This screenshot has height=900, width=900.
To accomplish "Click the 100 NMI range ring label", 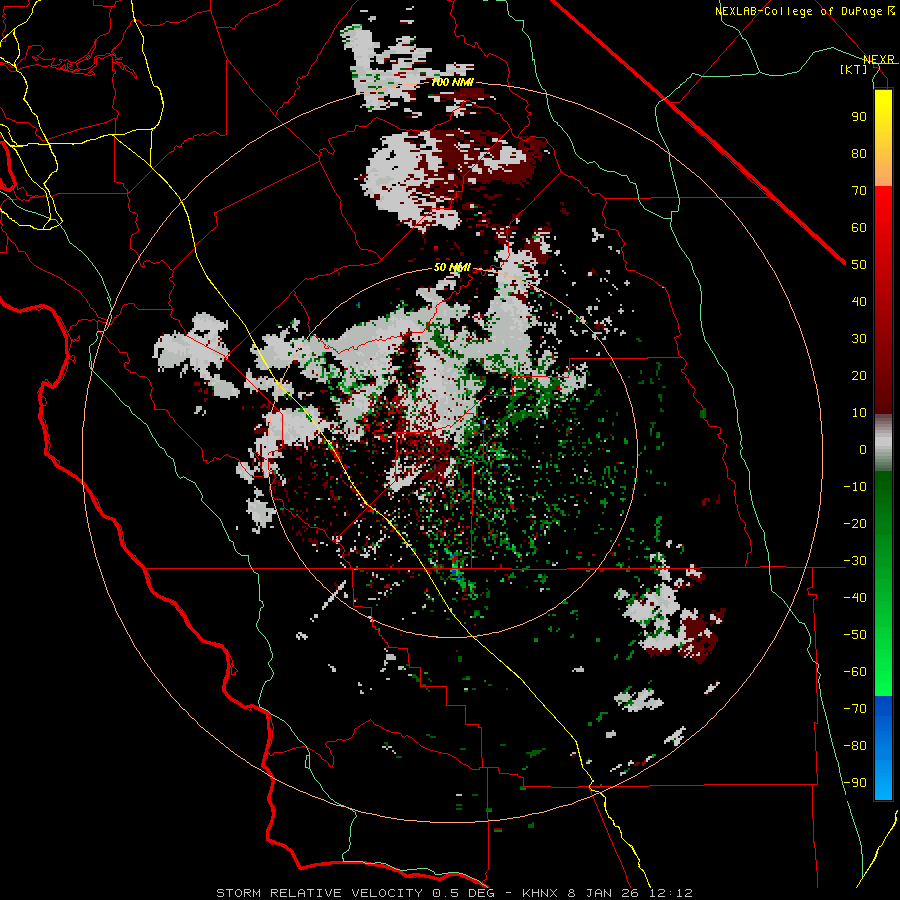I will click(452, 83).
